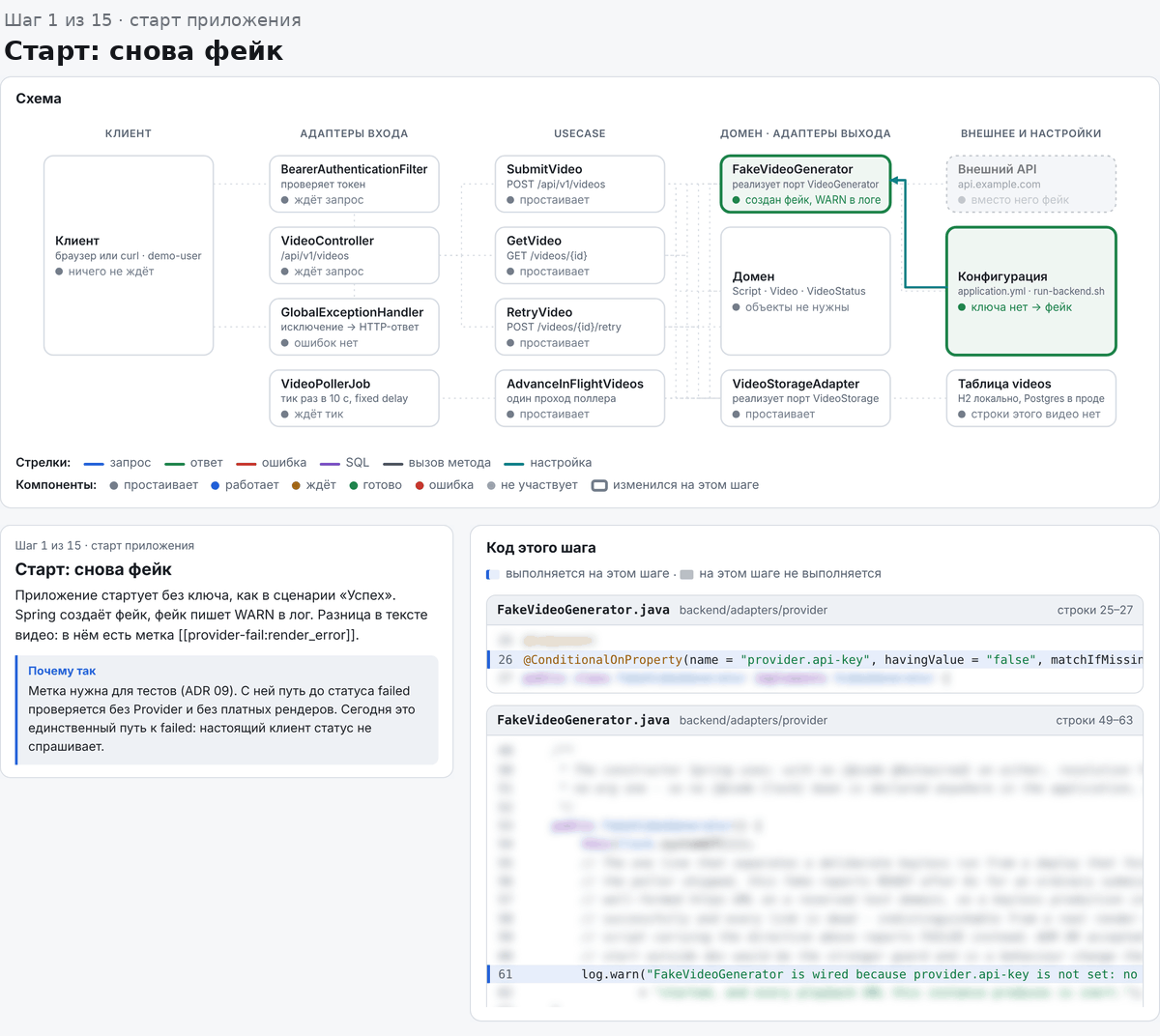Image resolution: width=1160 pixels, height=1036 pixels.
Task: Click the ВНЕШНЕЕ И НАСТРОЙКИ column heading
Action: tap(1031, 133)
